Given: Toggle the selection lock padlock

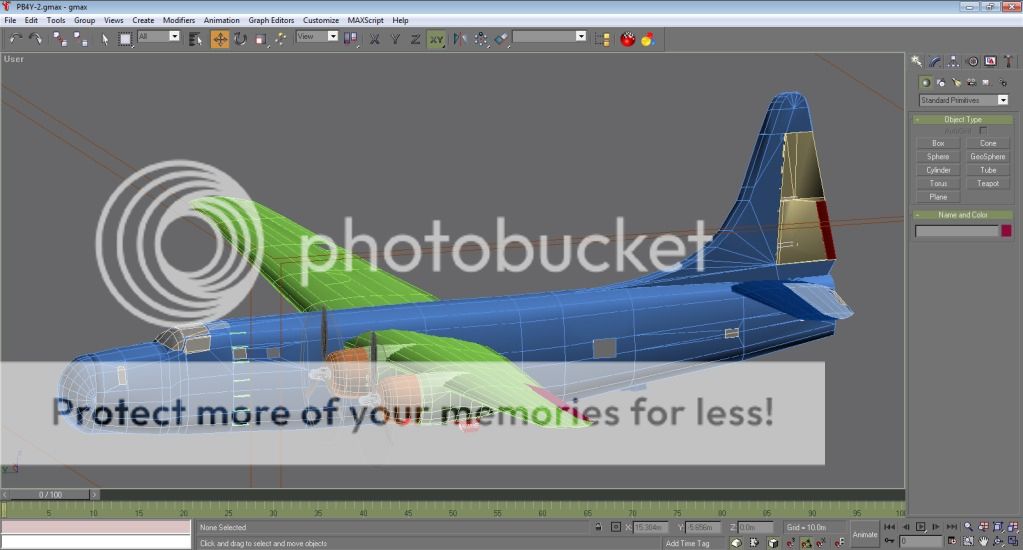Looking at the screenshot, I should click(x=598, y=527).
